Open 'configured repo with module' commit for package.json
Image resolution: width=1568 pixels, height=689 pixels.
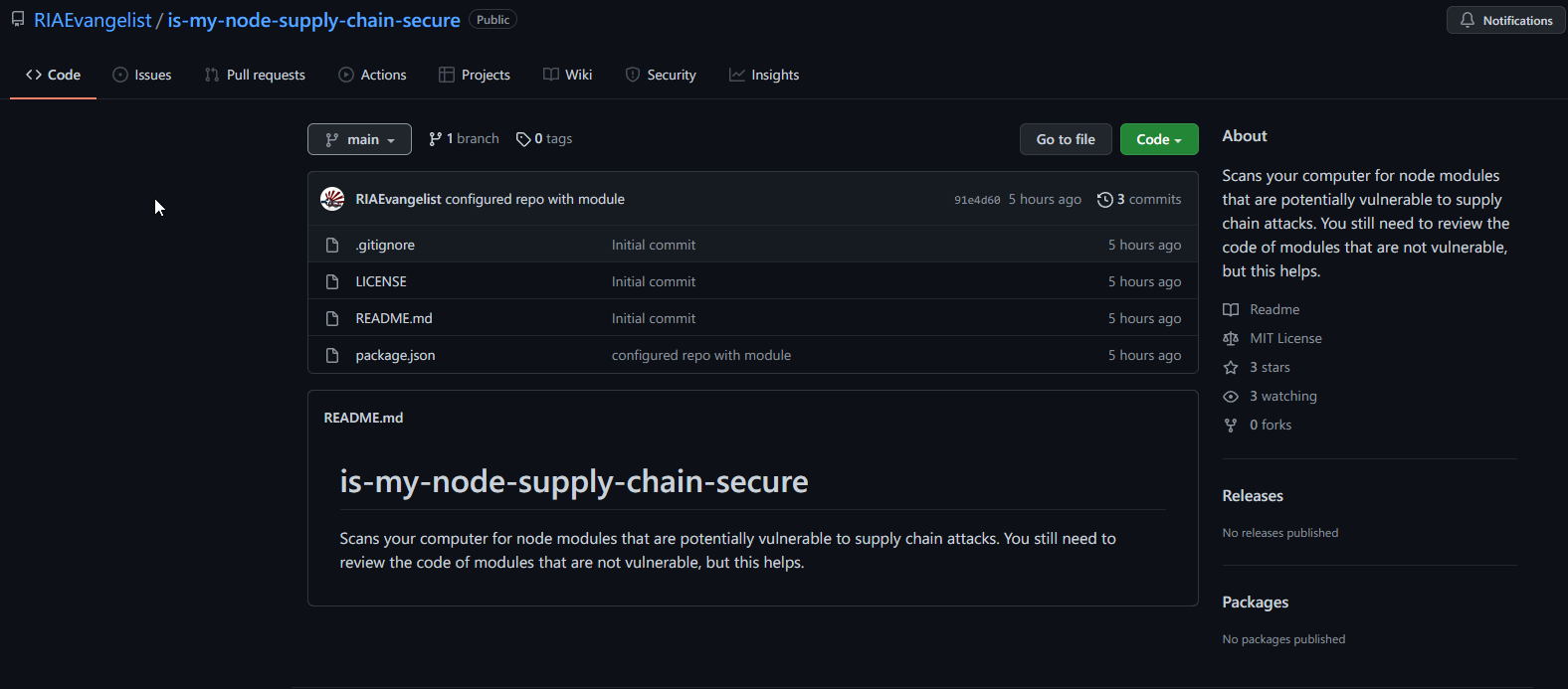click(x=701, y=355)
